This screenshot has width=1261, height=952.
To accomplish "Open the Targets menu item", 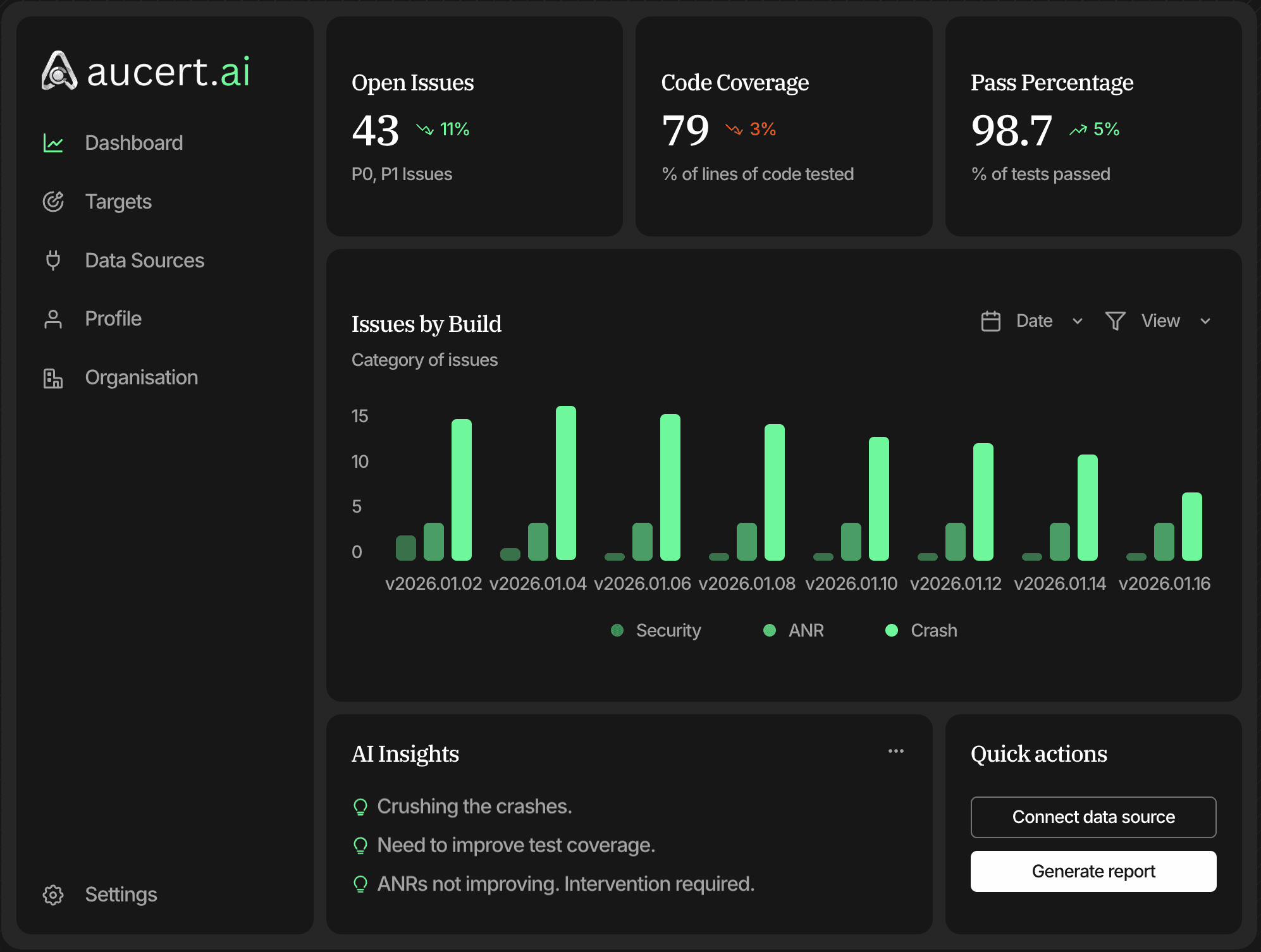I will (118, 202).
